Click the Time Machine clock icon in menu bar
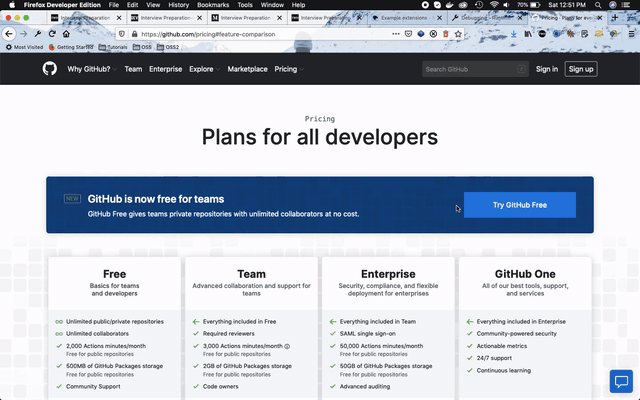The width and height of the screenshot is (640, 400). (x=479, y=5)
